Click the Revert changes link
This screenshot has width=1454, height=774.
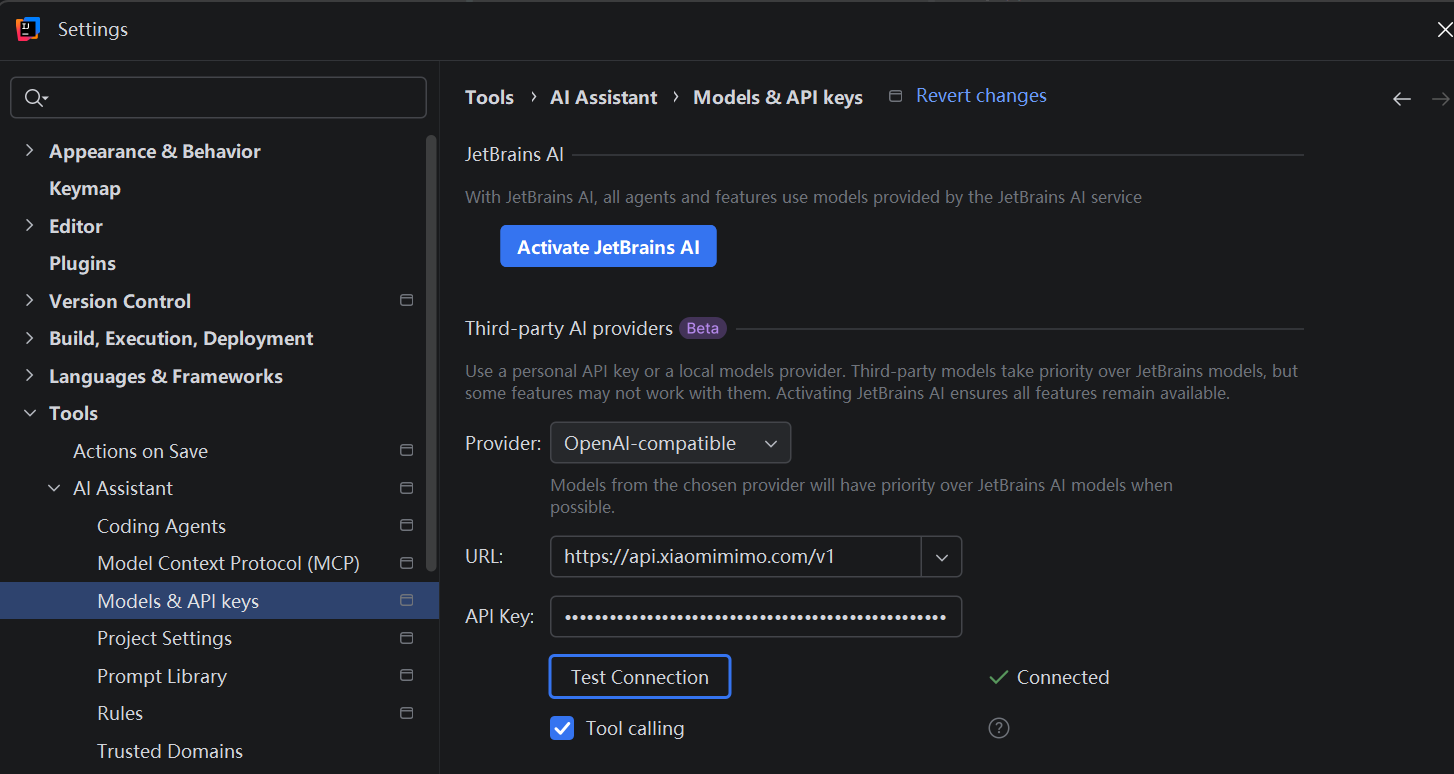pos(981,96)
